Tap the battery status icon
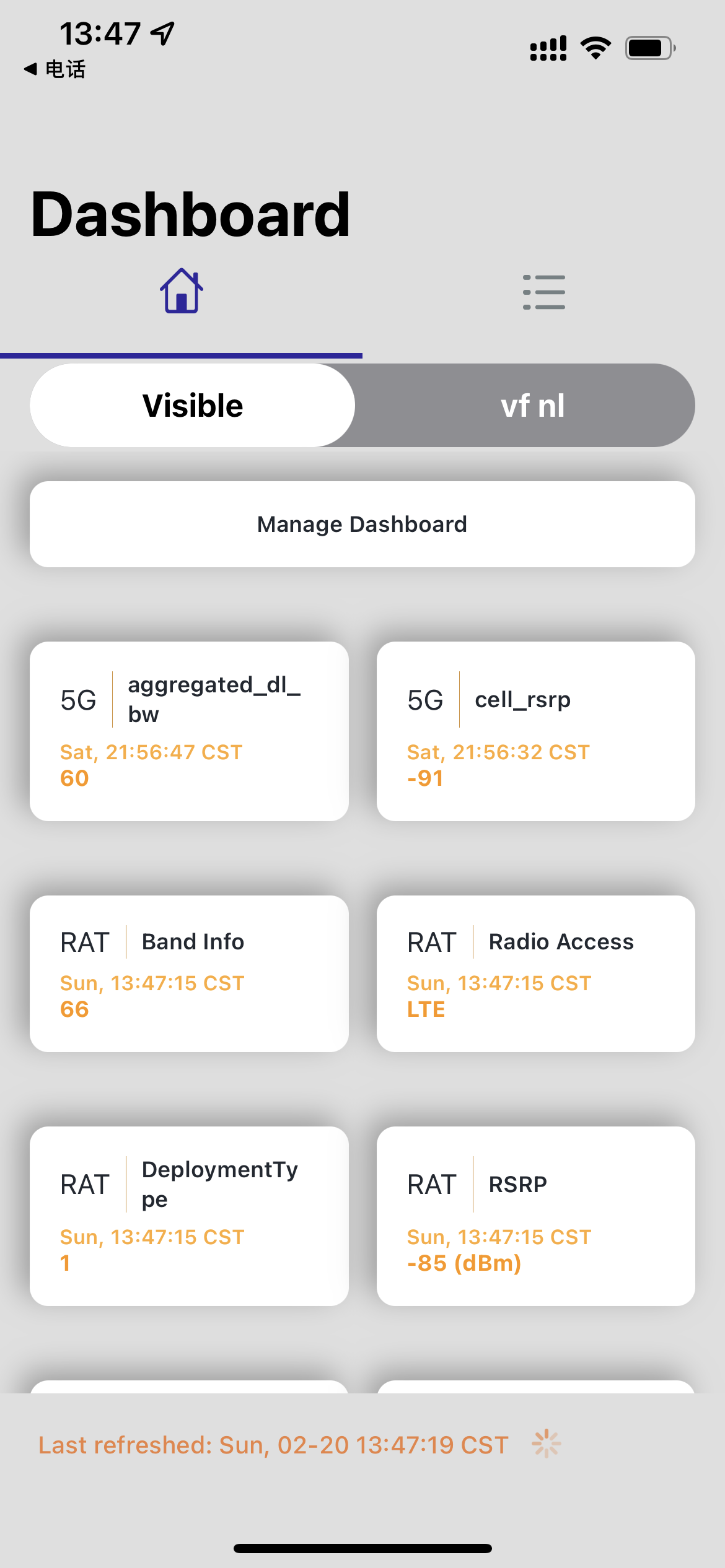This screenshot has width=725, height=1568. coord(650,48)
